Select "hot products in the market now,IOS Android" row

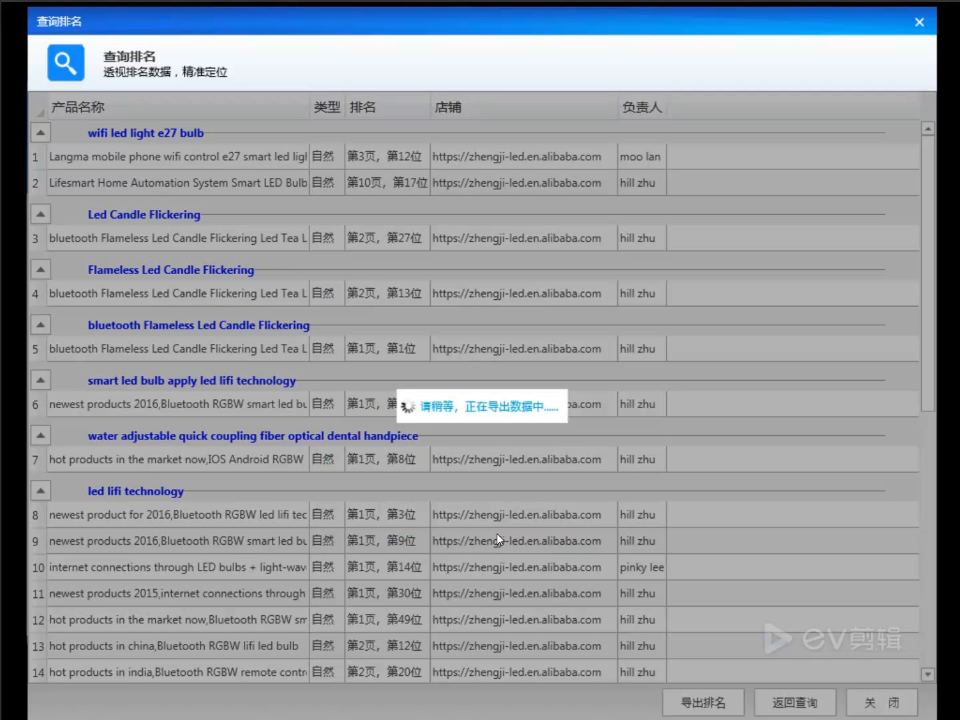[x=475, y=459]
